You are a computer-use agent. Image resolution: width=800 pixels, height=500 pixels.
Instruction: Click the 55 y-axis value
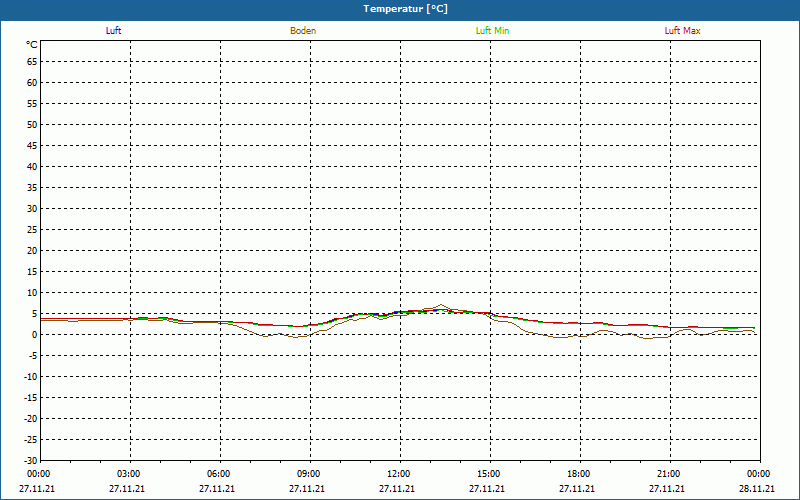coord(32,104)
